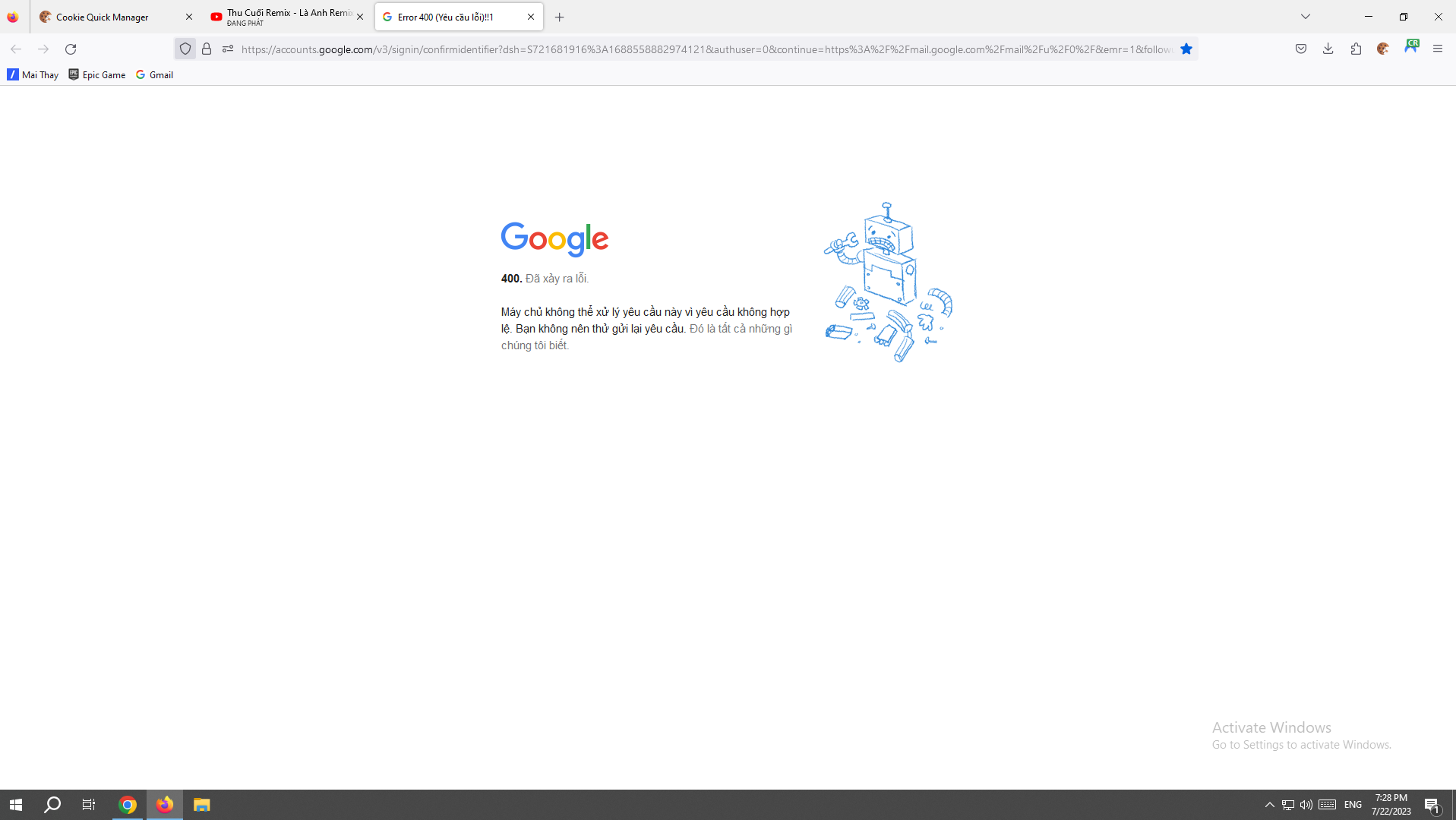This screenshot has width=1456, height=820.
Task: Open the Epic Game bookmark
Action: pos(96,74)
